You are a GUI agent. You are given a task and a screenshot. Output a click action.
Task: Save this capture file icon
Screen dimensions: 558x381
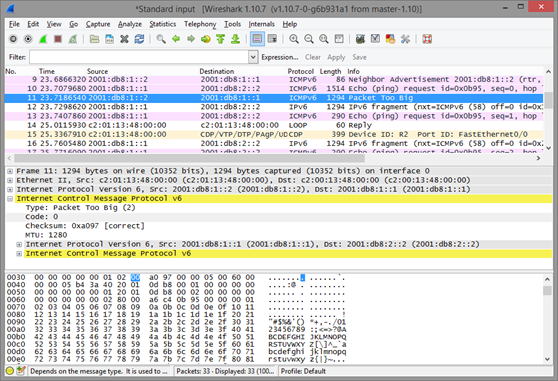[109, 39]
